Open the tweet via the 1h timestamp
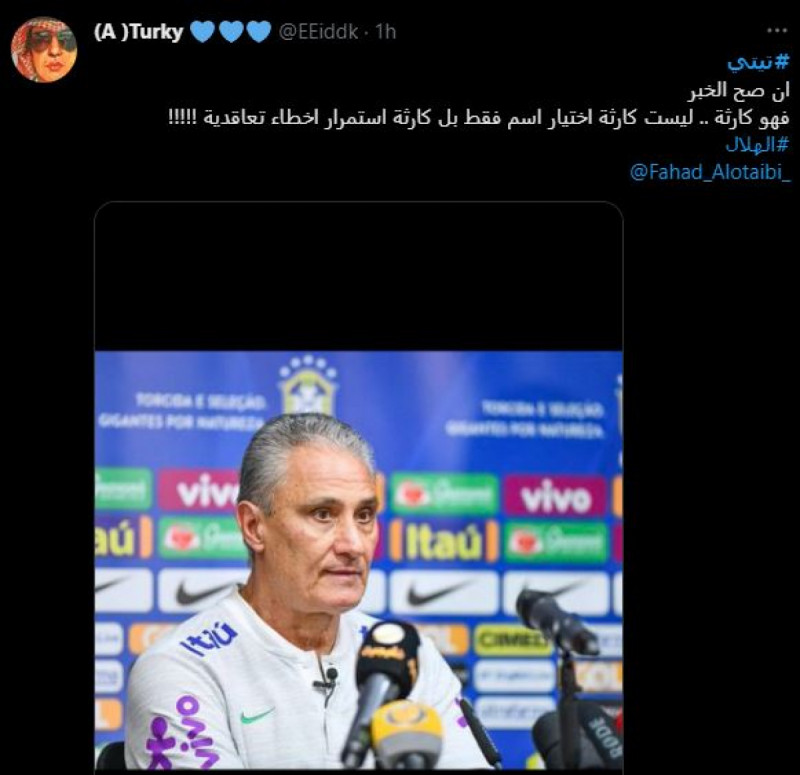800x775 pixels. (x=386, y=32)
